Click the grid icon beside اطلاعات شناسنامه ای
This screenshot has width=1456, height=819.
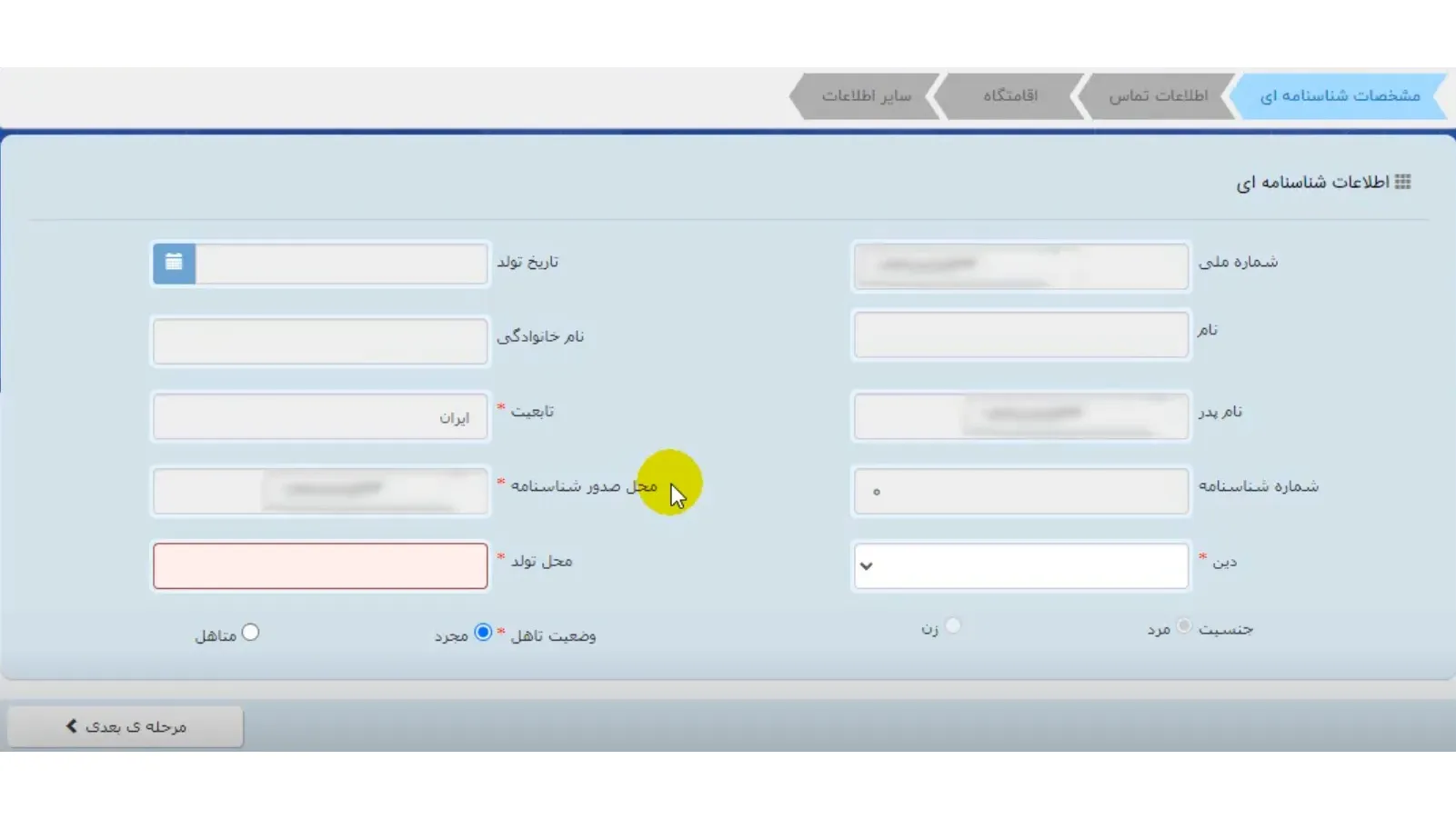tap(1402, 182)
